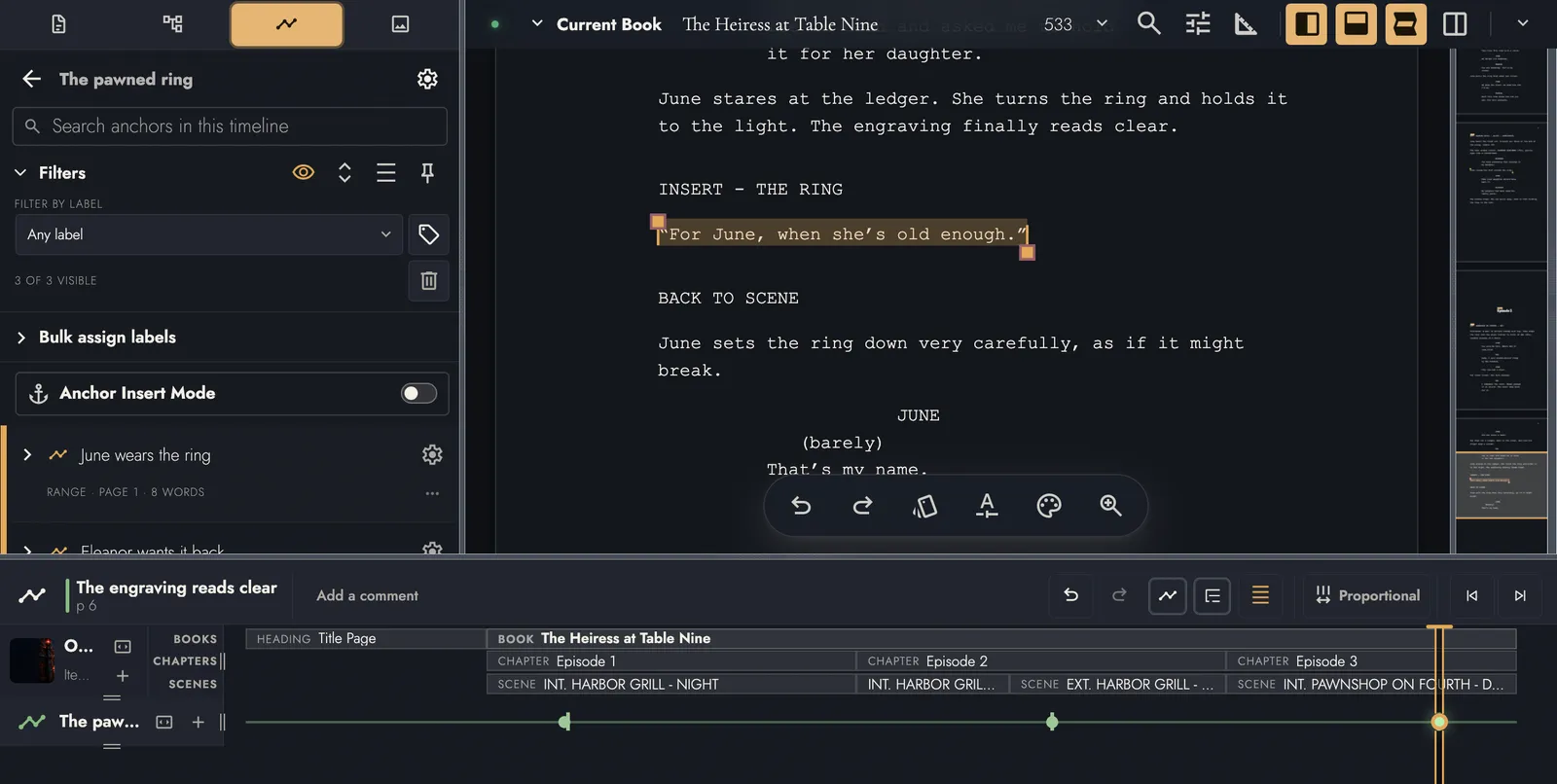Jump to previous anchor

(1471, 595)
